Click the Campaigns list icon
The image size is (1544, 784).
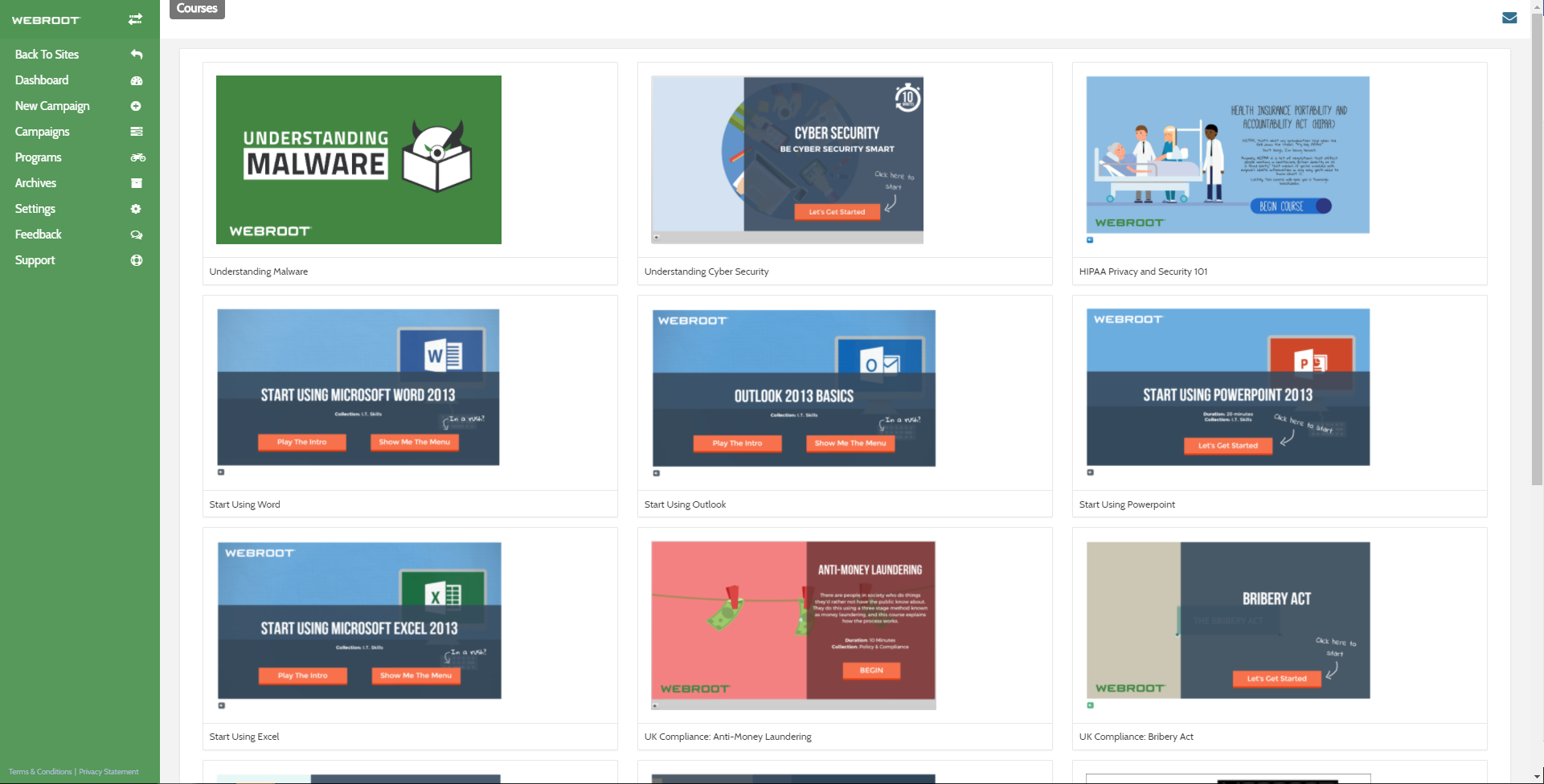coord(137,132)
